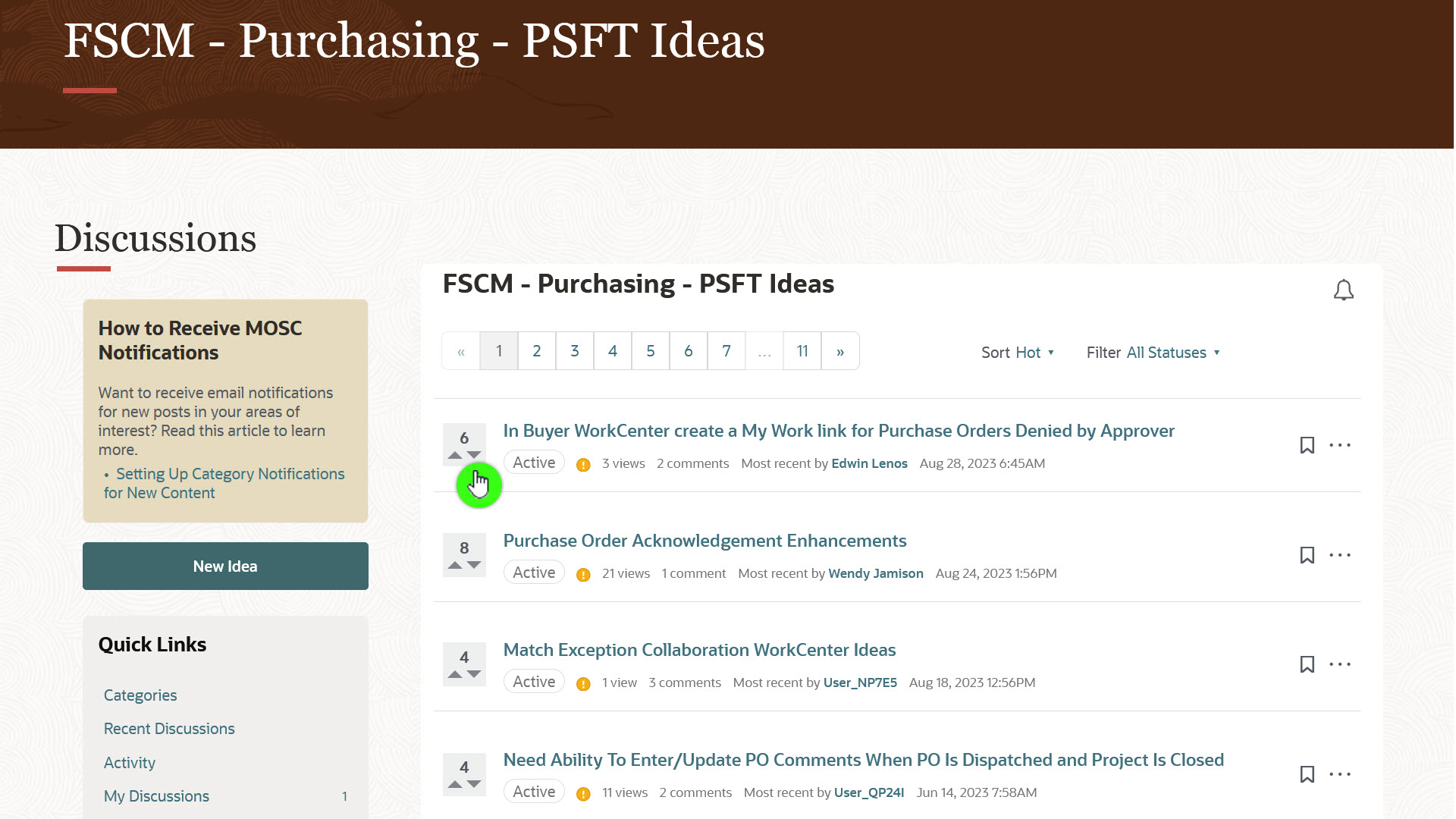Image resolution: width=1456 pixels, height=819 pixels.
Task: Click the New Idea button
Action: pos(225,566)
